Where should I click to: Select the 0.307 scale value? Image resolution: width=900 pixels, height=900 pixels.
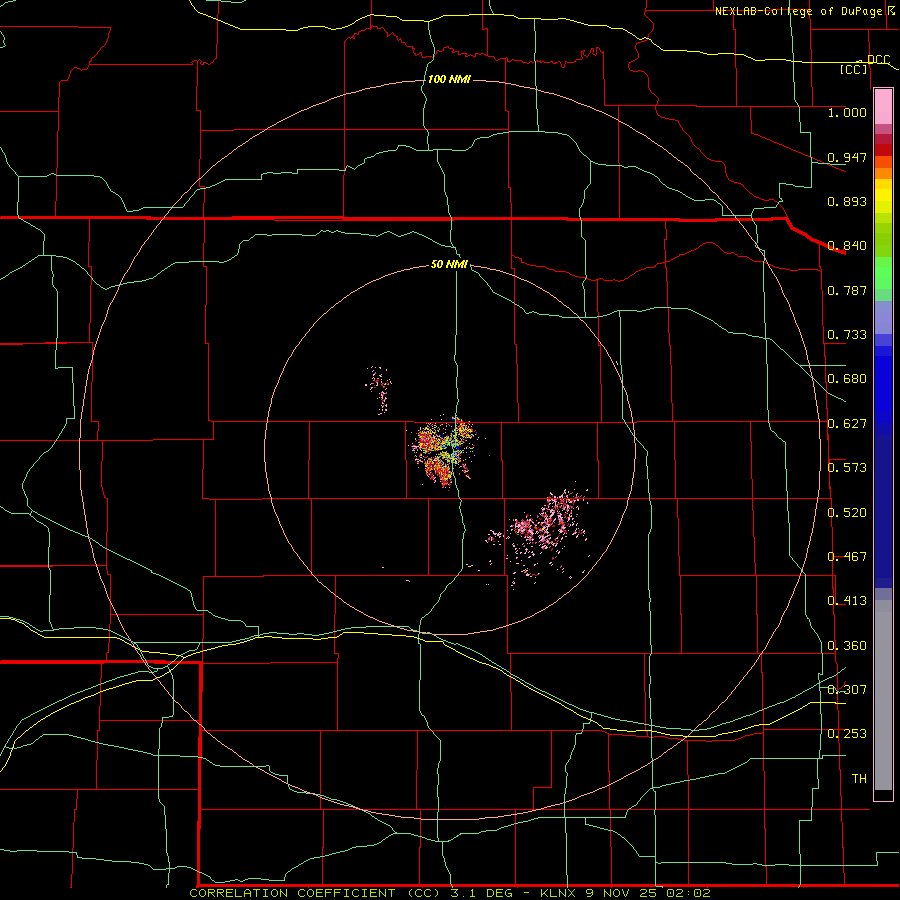pos(847,689)
